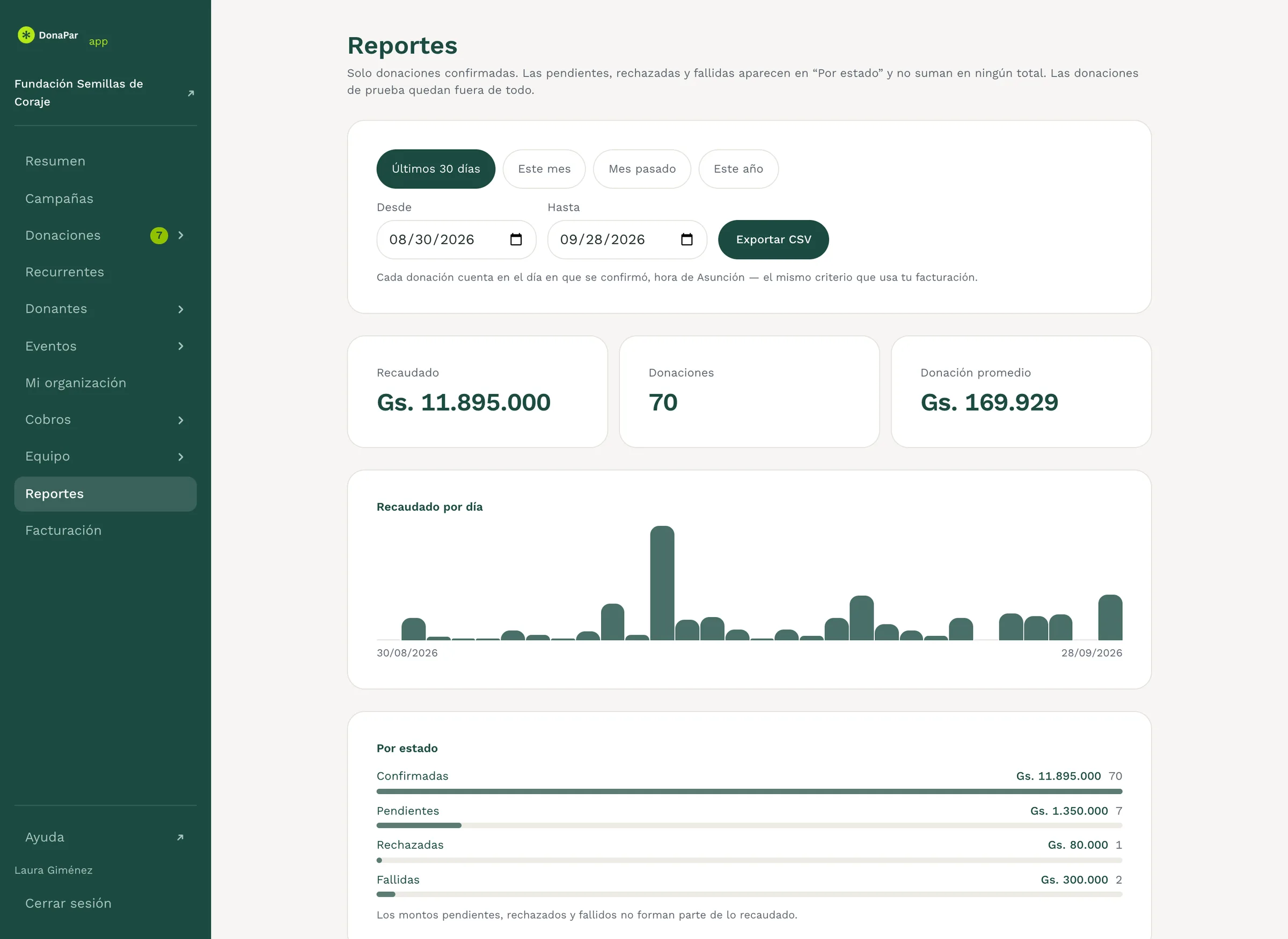Click the DonaPar asterisk logo icon
The height and width of the screenshot is (939, 1288).
click(x=26, y=35)
